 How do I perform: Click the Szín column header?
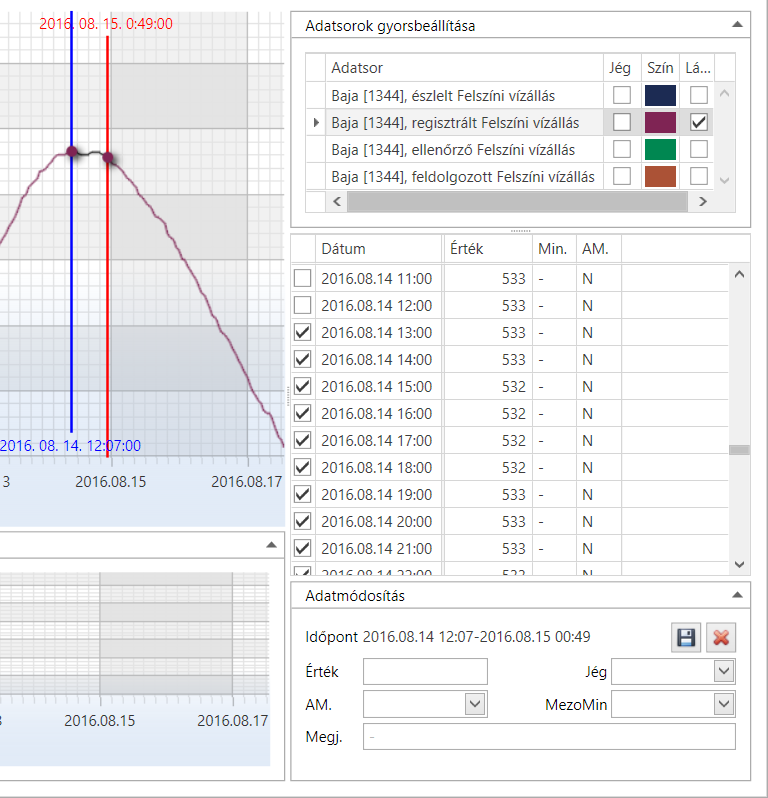tap(660, 68)
